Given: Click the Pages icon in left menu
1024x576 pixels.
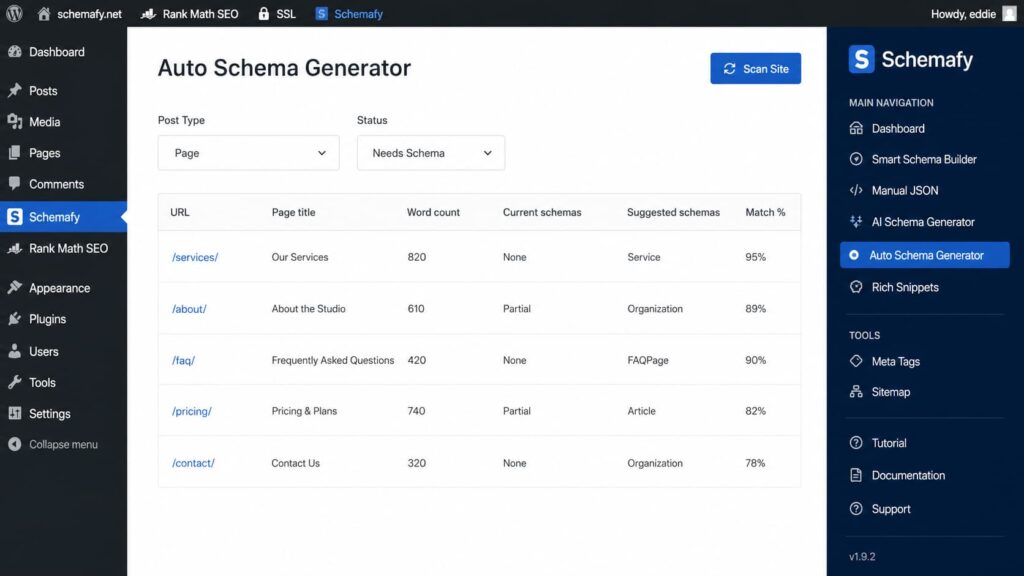Looking at the screenshot, I should [x=14, y=153].
